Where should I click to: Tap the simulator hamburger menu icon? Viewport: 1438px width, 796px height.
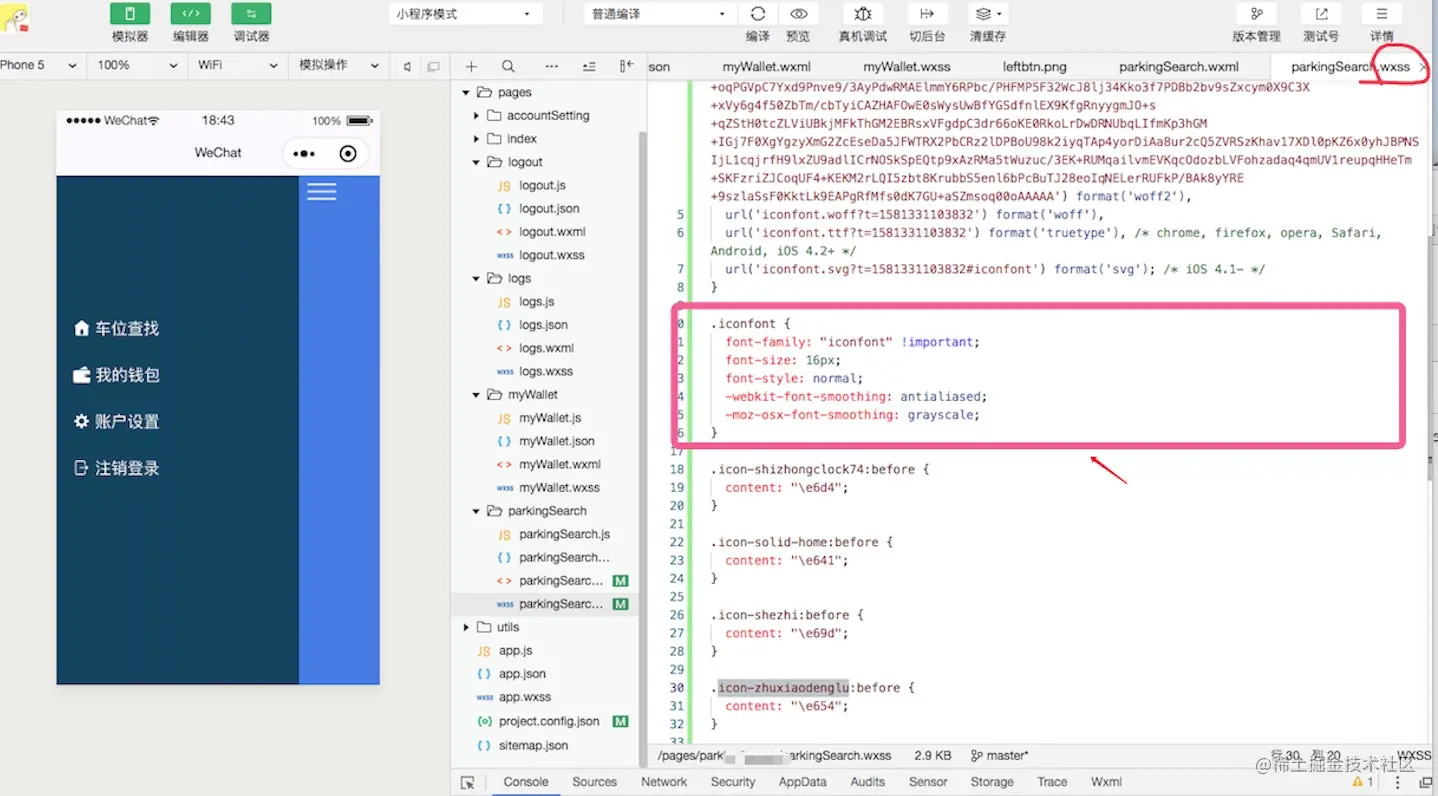(321, 191)
